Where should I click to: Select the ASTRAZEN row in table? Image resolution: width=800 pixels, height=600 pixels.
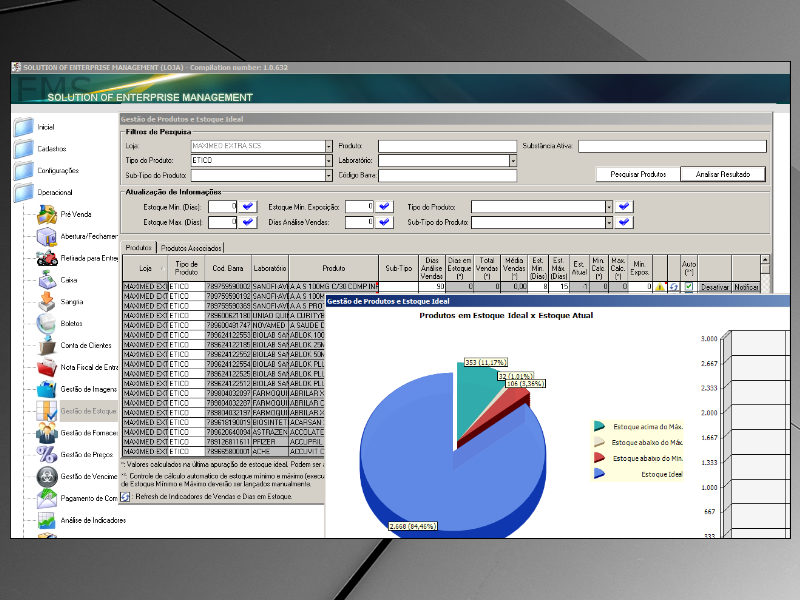[x=223, y=432]
